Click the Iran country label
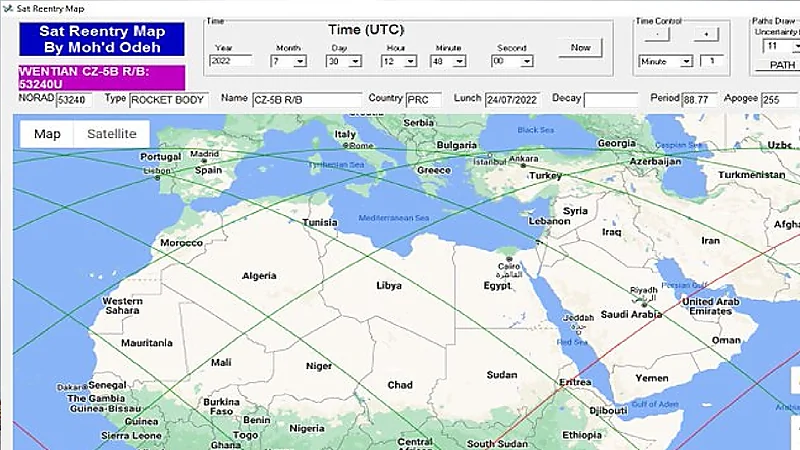 click(711, 240)
